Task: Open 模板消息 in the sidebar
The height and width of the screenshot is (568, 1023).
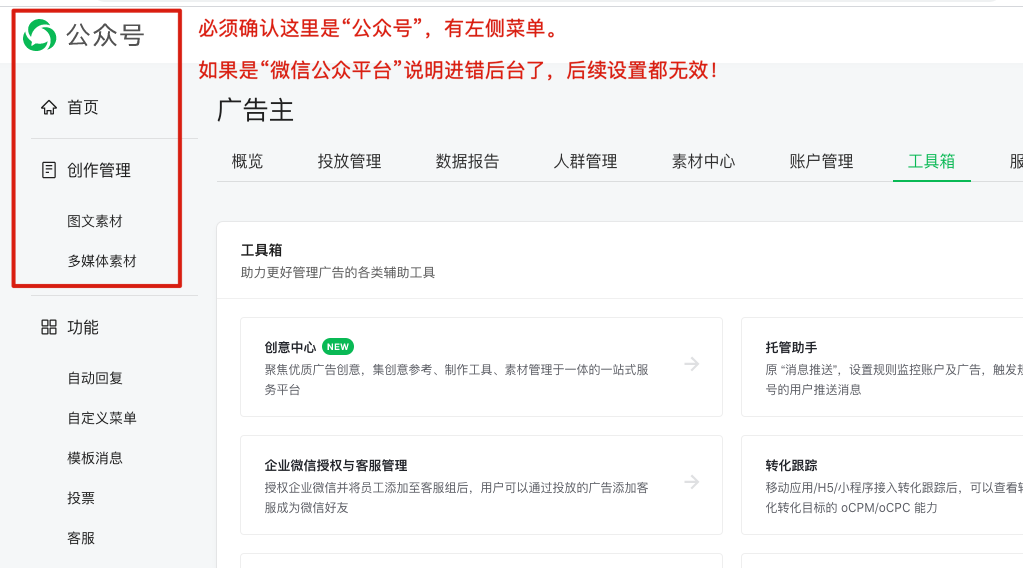Action: coord(95,458)
